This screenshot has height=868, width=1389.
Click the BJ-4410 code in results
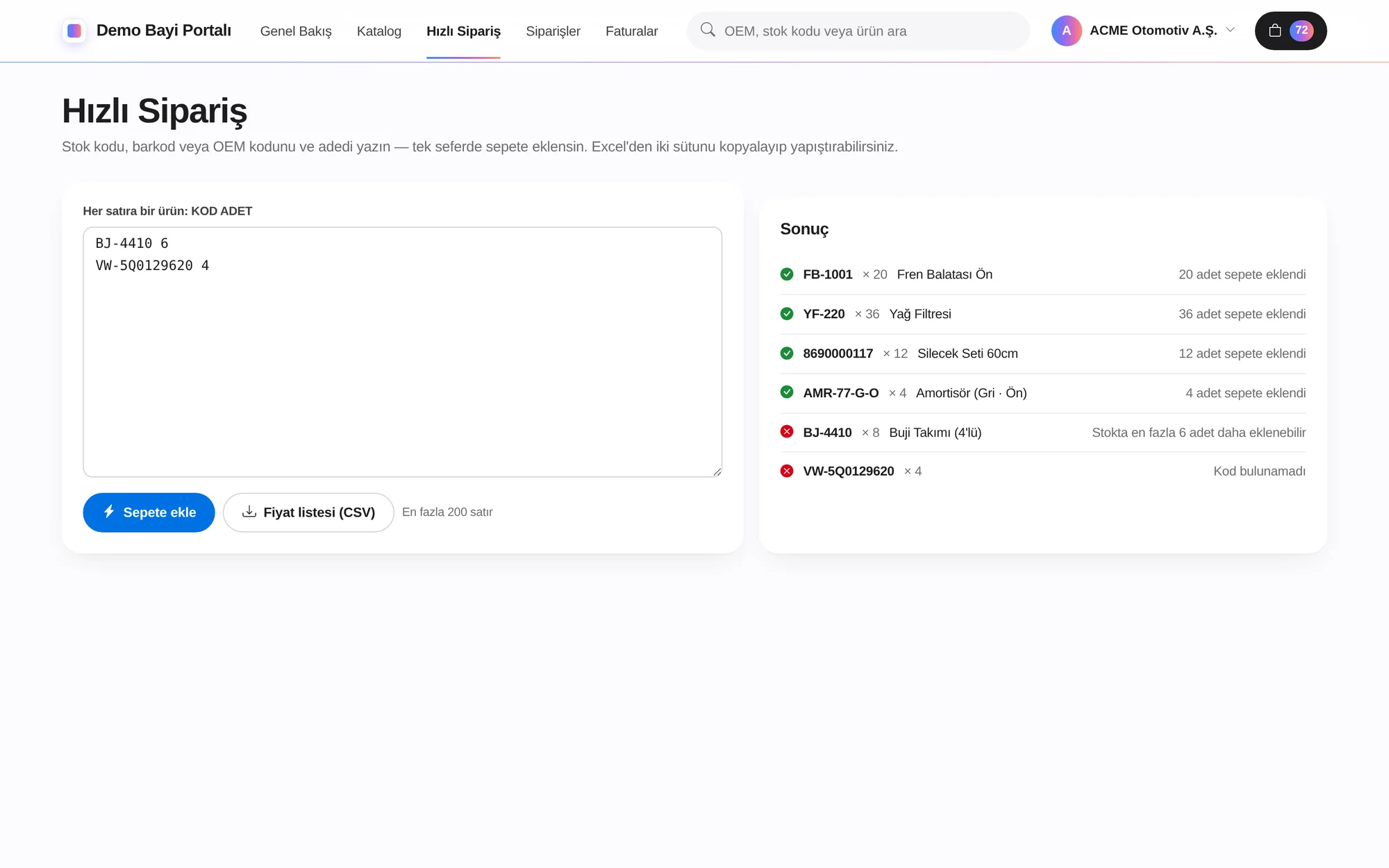click(827, 433)
